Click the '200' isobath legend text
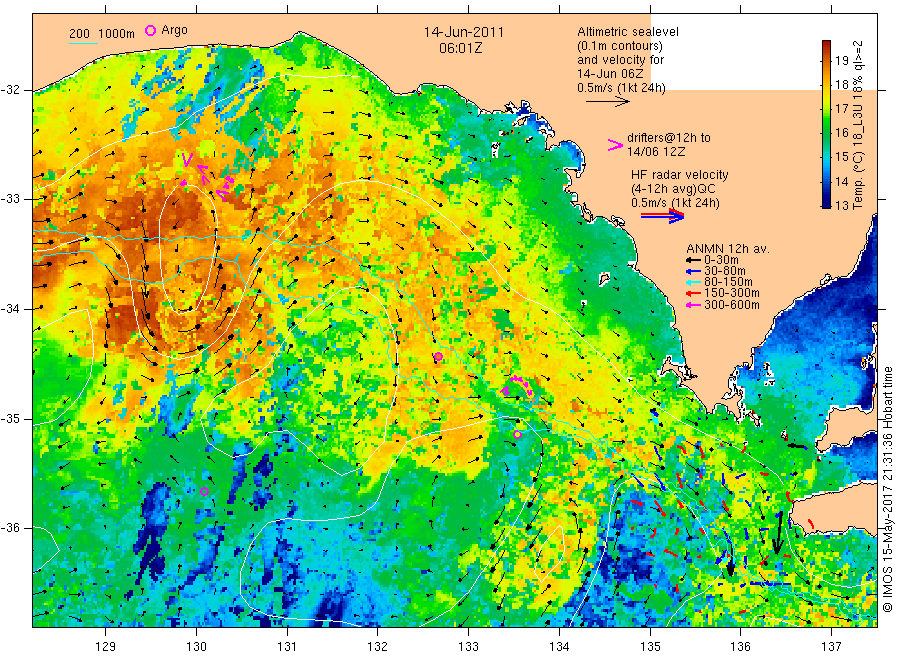The width and height of the screenshot is (900, 660). [79, 33]
